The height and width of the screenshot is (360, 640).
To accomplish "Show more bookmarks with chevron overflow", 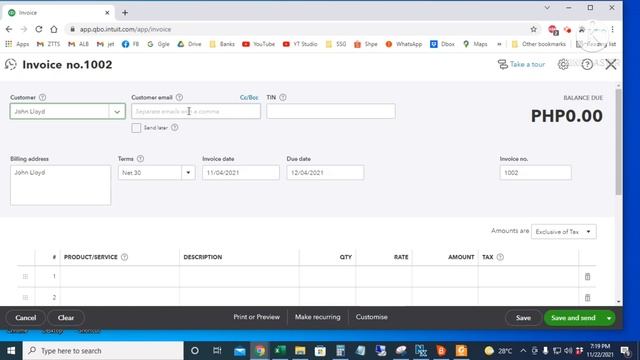I will coord(499,44).
